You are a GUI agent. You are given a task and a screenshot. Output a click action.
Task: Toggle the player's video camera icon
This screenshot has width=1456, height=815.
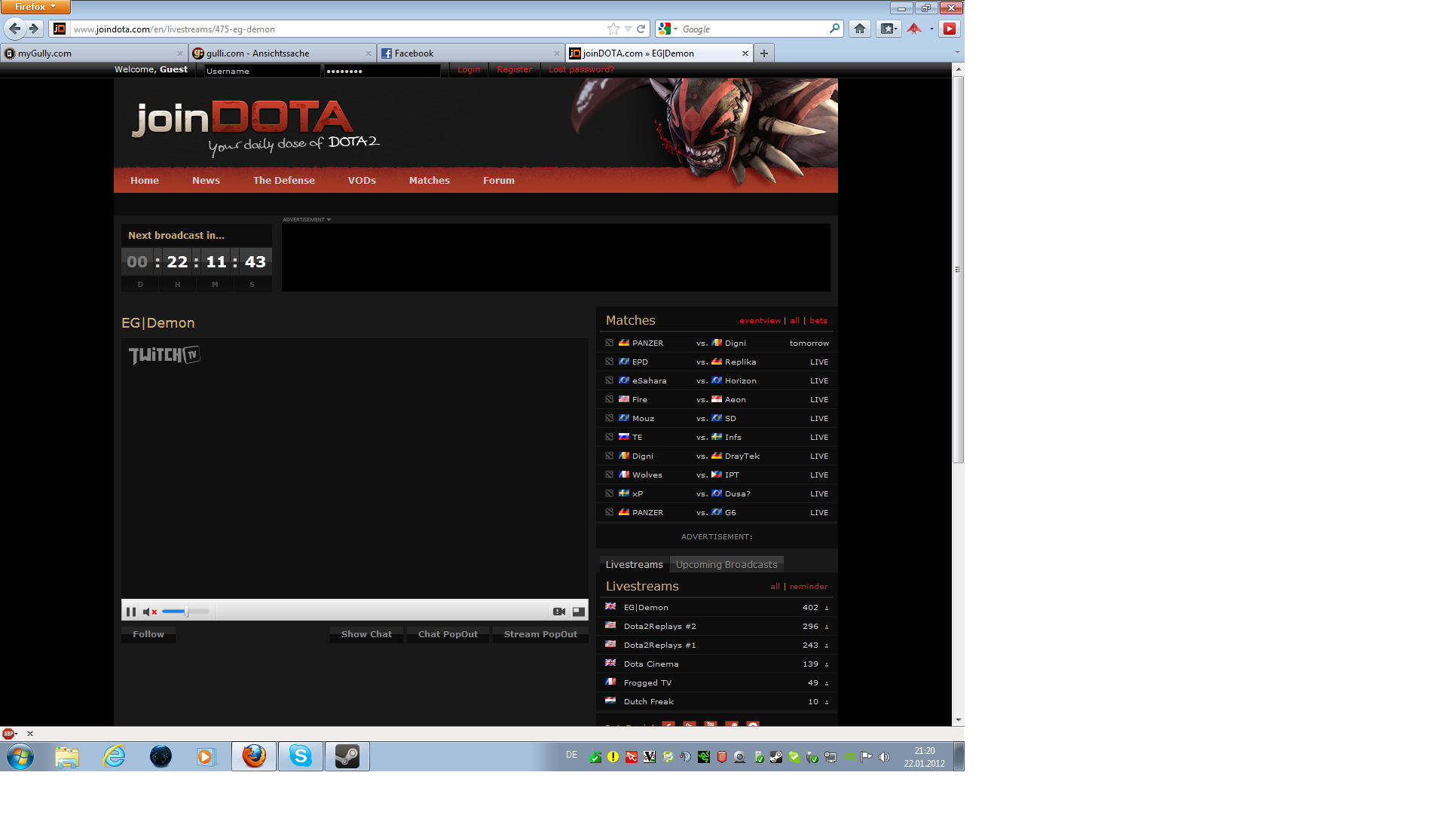click(559, 612)
